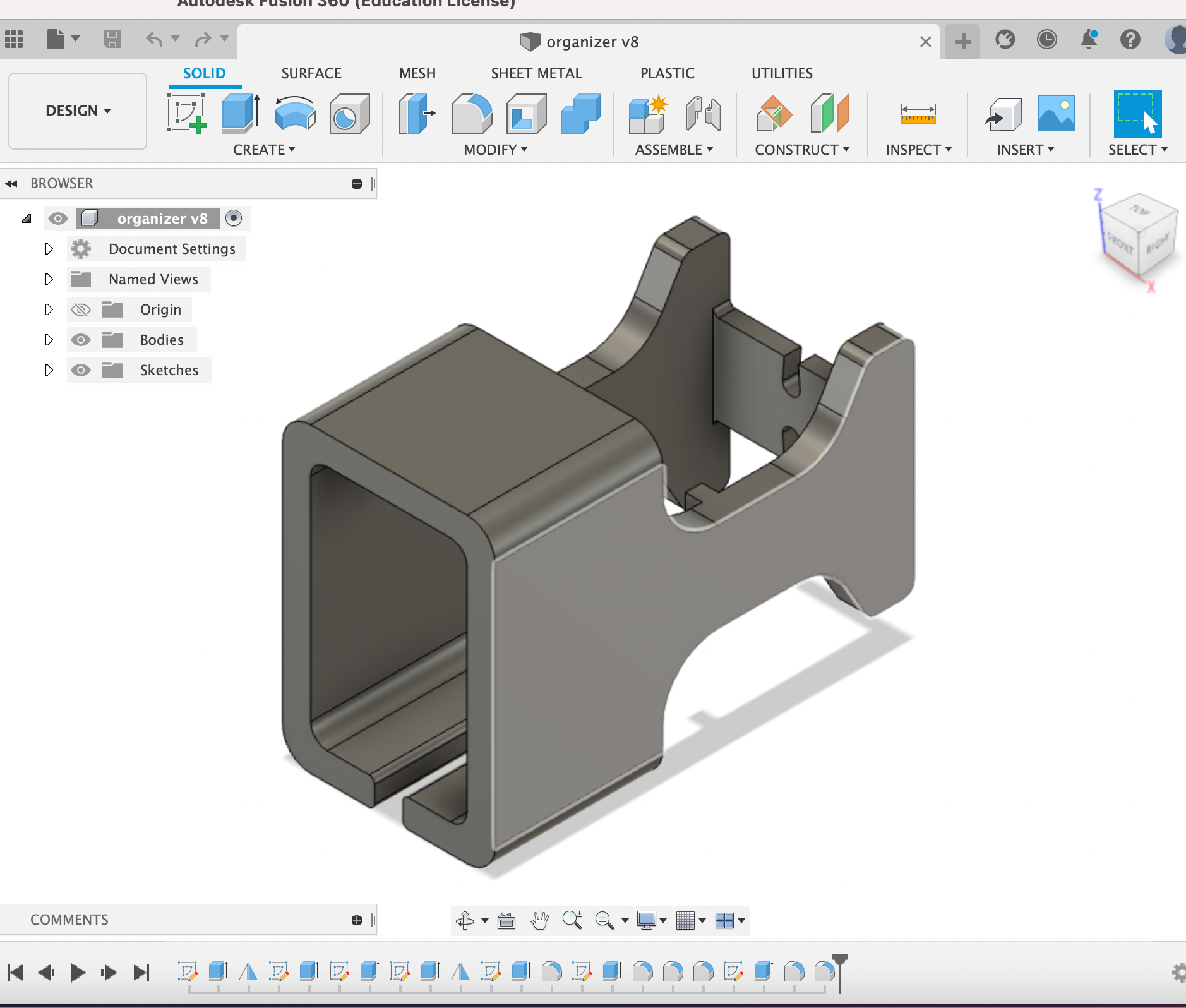Image resolution: width=1186 pixels, height=1008 pixels.
Task: Click the Insert Derive icon
Action: click(x=1003, y=114)
